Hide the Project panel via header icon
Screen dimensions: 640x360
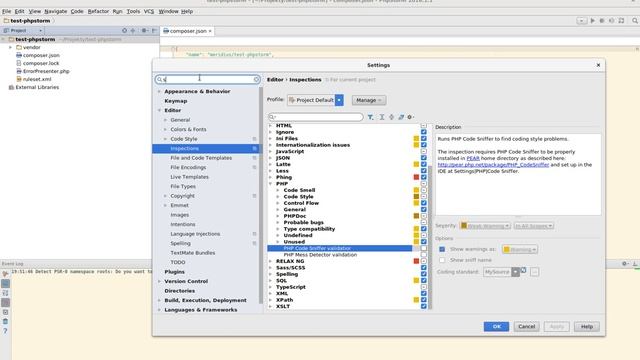tap(154, 31)
